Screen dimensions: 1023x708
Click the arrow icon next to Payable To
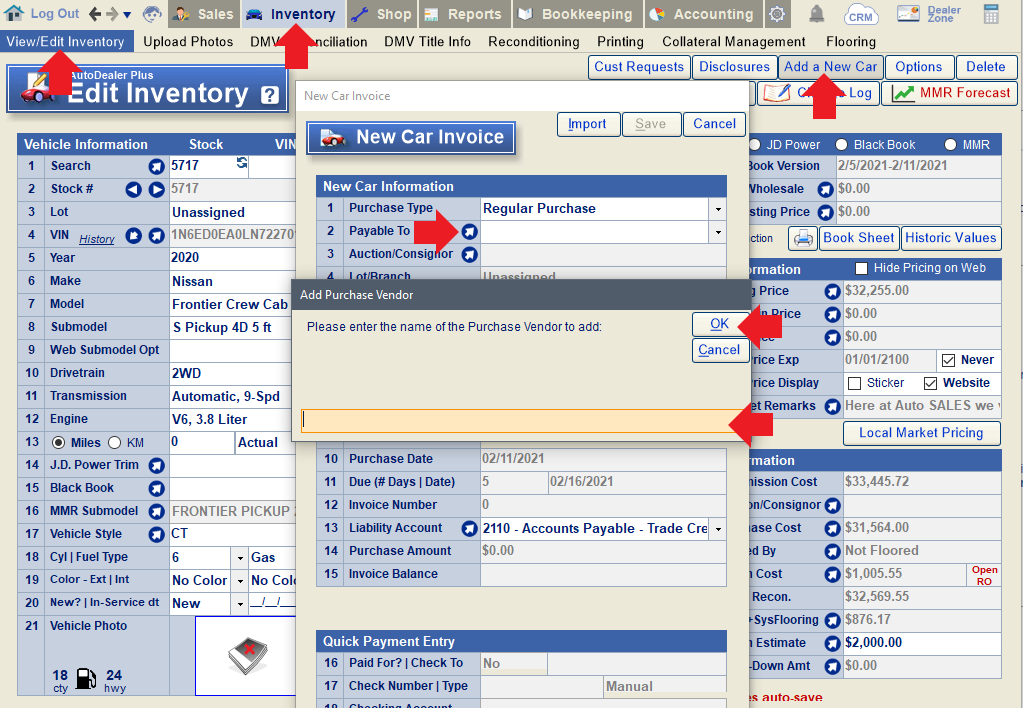click(469, 231)
